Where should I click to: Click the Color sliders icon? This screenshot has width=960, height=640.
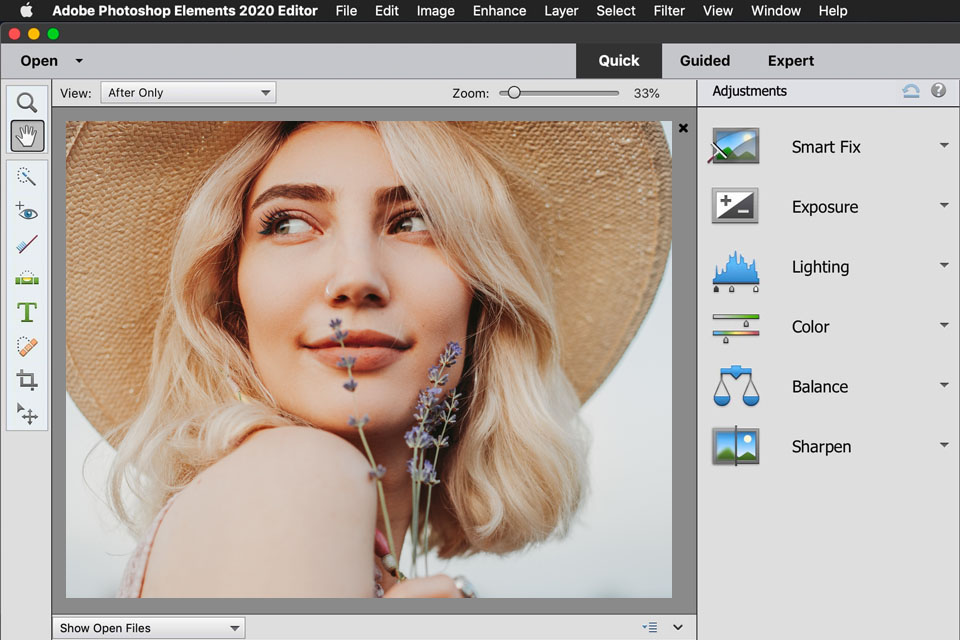point(736,328)
